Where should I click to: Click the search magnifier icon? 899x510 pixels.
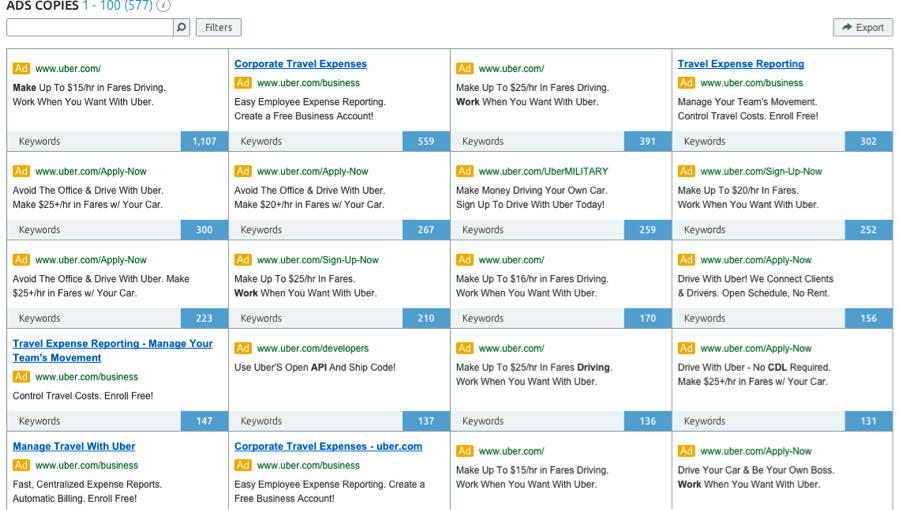tap(181, 28)
